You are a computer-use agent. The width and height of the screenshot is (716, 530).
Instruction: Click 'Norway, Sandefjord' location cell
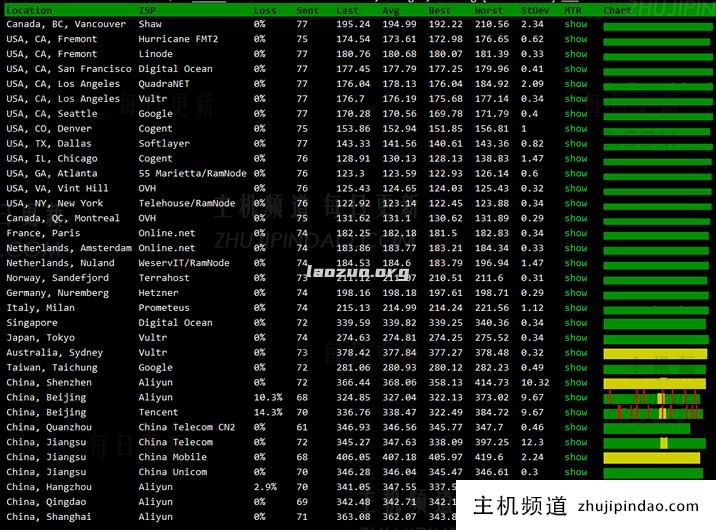(58, 278)
